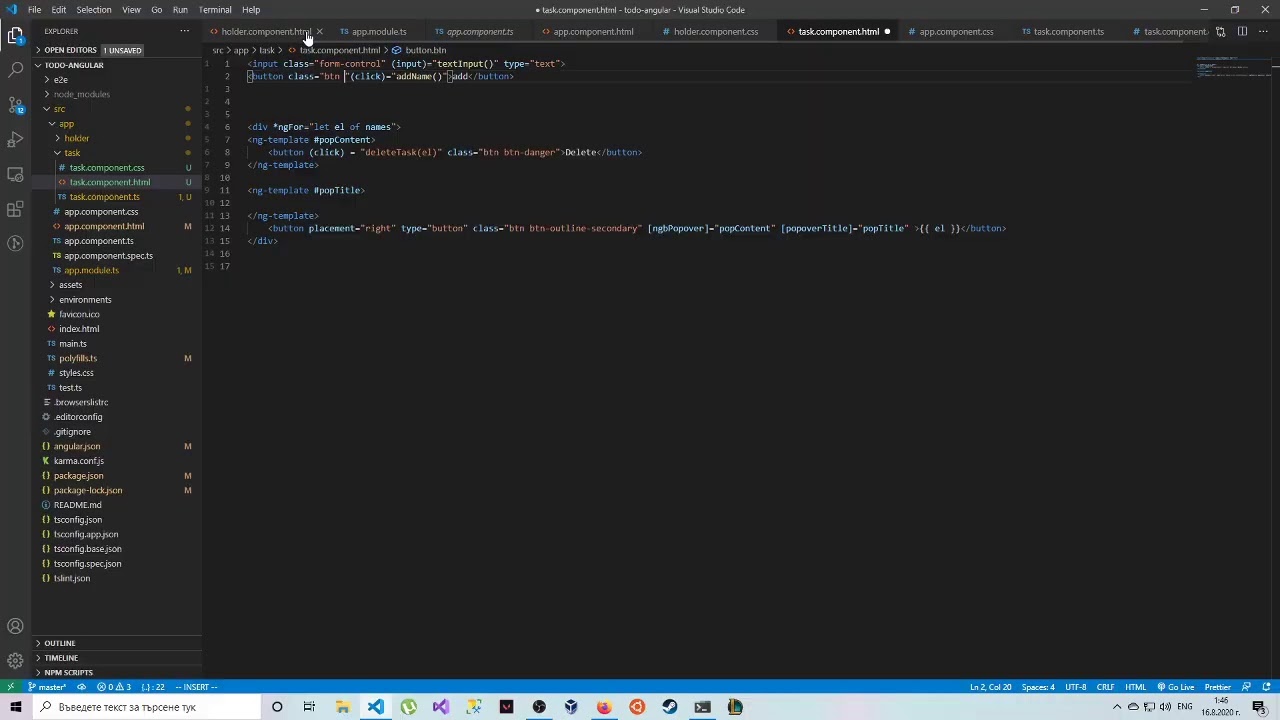1280x720 pixels.
Task: Open the Search view icon
Action: pyautogui.click(x=15, y=70)
